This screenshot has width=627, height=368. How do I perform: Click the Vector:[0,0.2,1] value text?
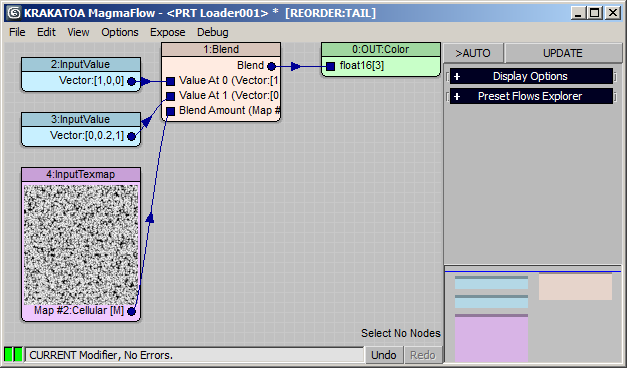tap(87, 136)
